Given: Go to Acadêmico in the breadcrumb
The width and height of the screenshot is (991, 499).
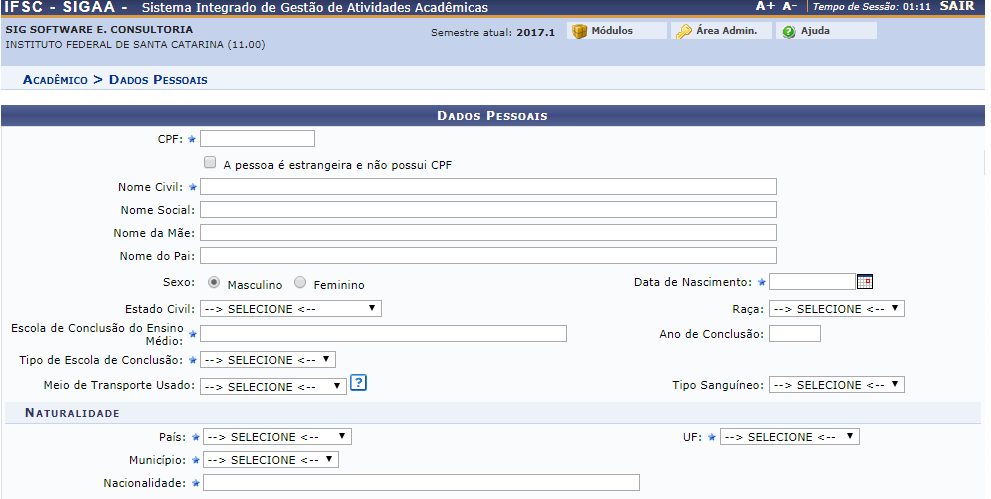Looking at the screenshot, I should [x=55, y=79].
